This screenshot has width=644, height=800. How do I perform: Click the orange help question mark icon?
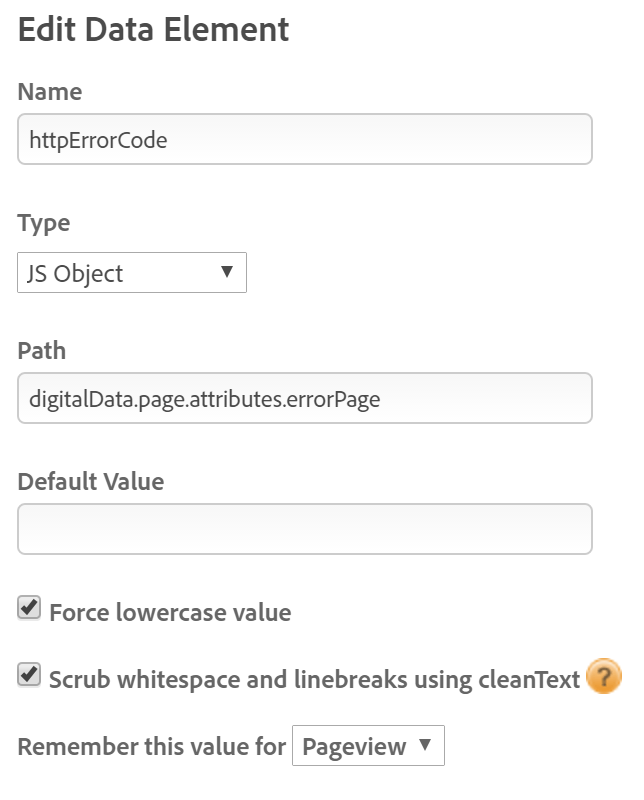click(604, 677)
